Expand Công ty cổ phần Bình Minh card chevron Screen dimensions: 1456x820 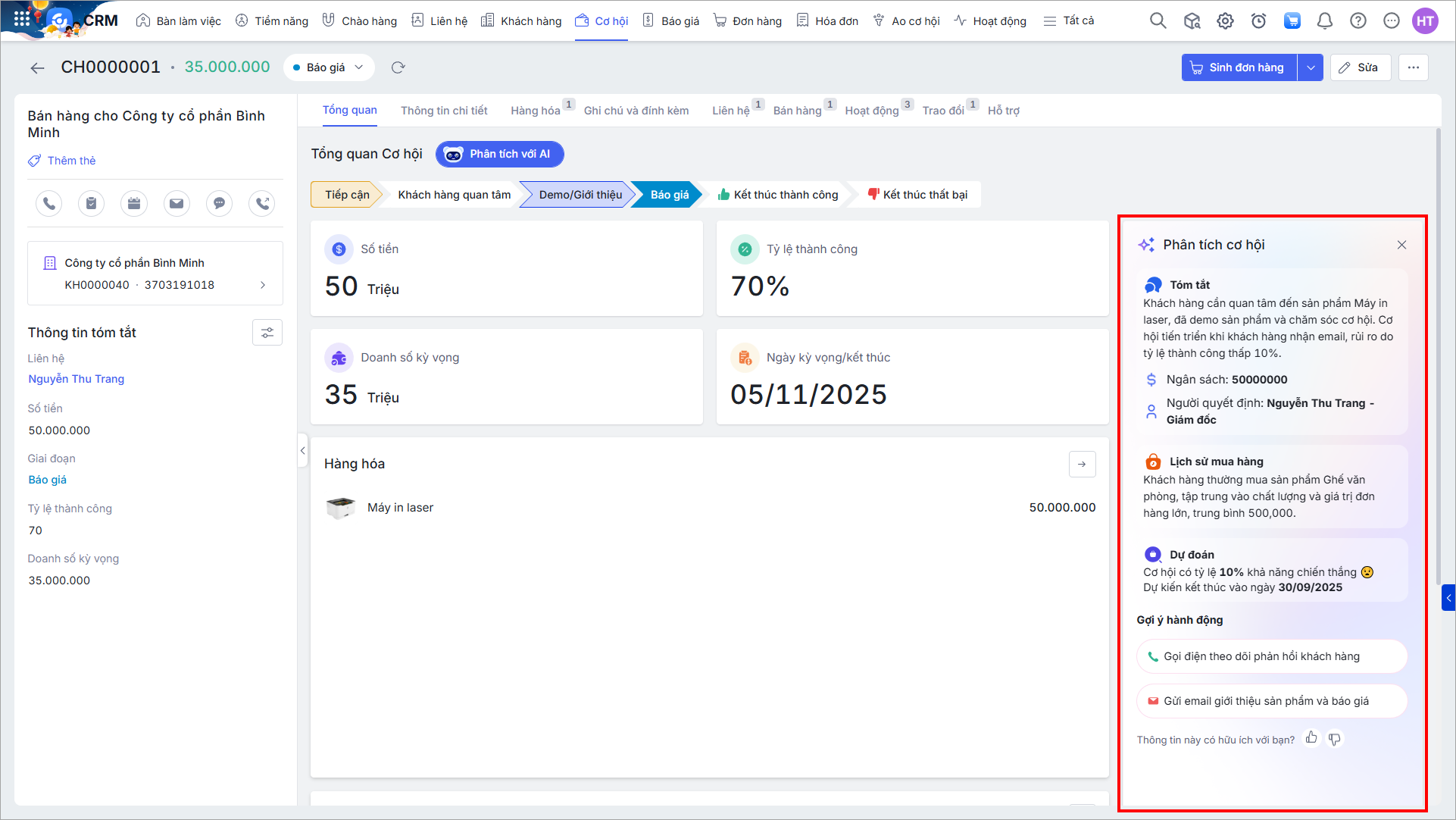click(x=263, y=285)
